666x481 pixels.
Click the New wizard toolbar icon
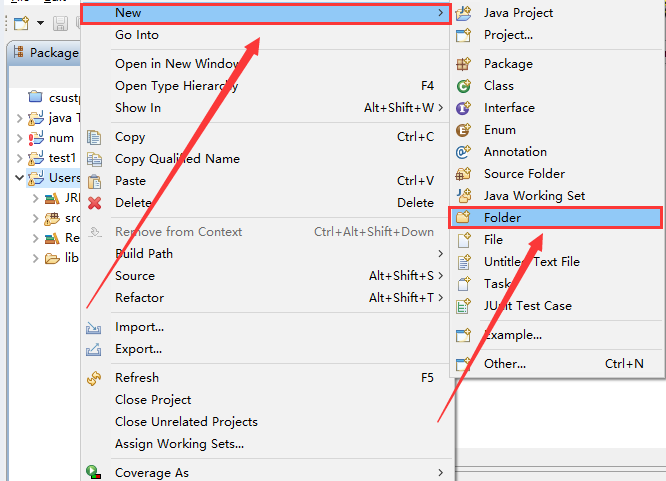click(21, 23)
